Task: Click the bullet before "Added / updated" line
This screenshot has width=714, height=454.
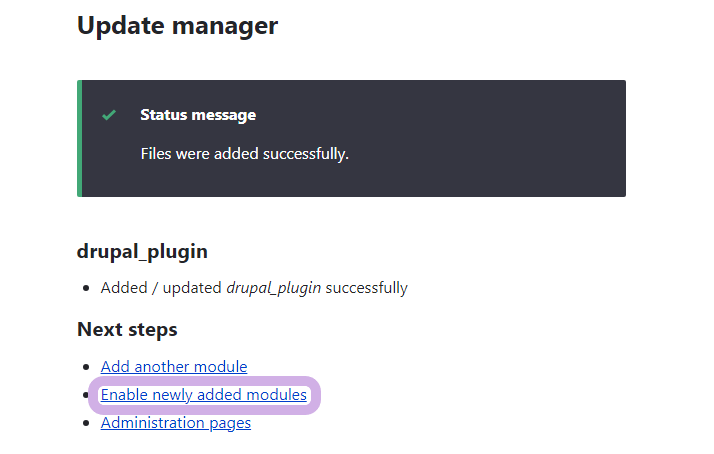Action: point(86,289)
